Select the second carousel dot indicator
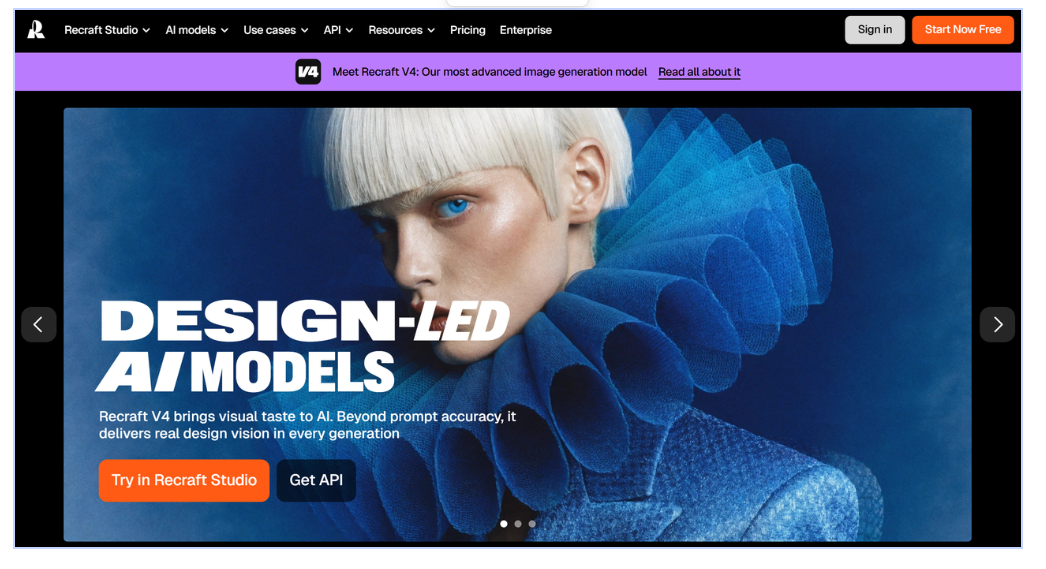 [x=518, y=523]
